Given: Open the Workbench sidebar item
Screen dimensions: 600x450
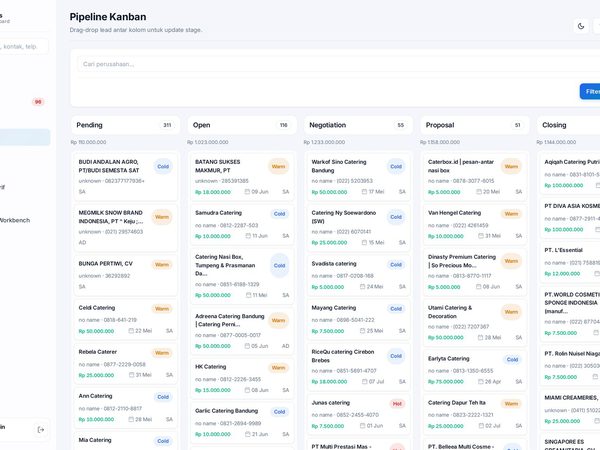Looking at the screenshot, I should [x=15, y=220].
